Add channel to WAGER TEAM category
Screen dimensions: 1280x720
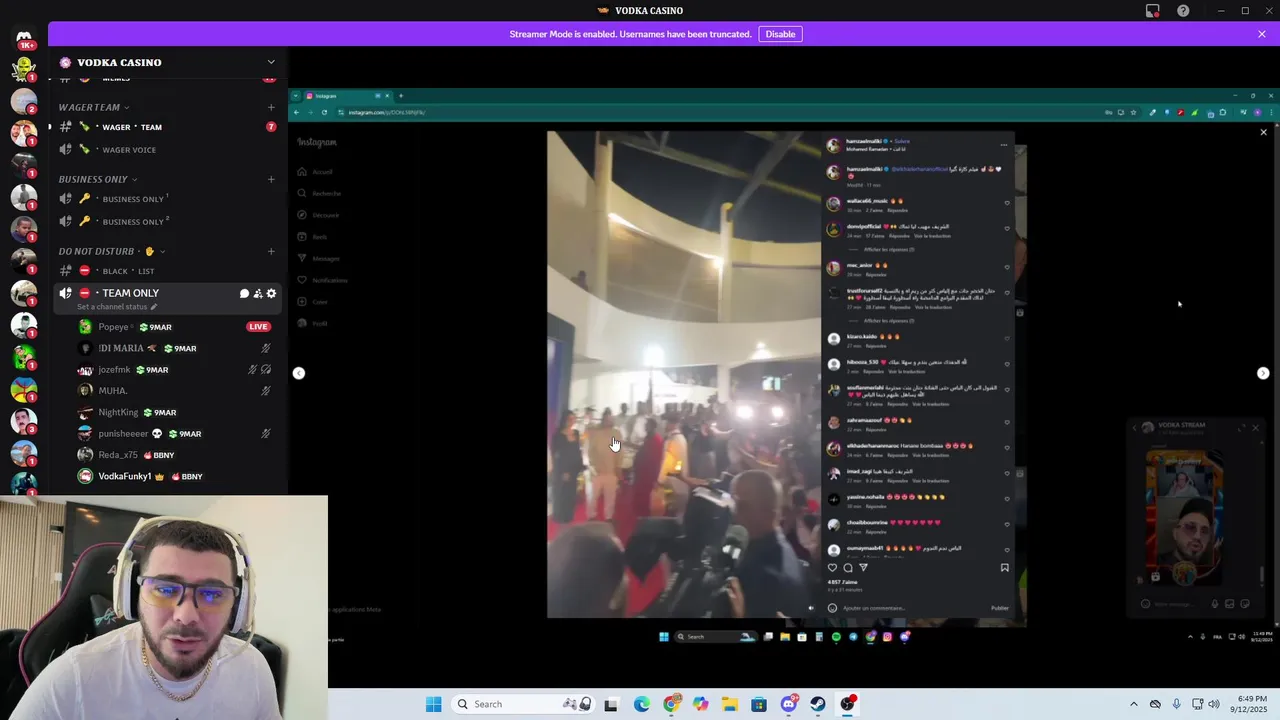[271, 107]
